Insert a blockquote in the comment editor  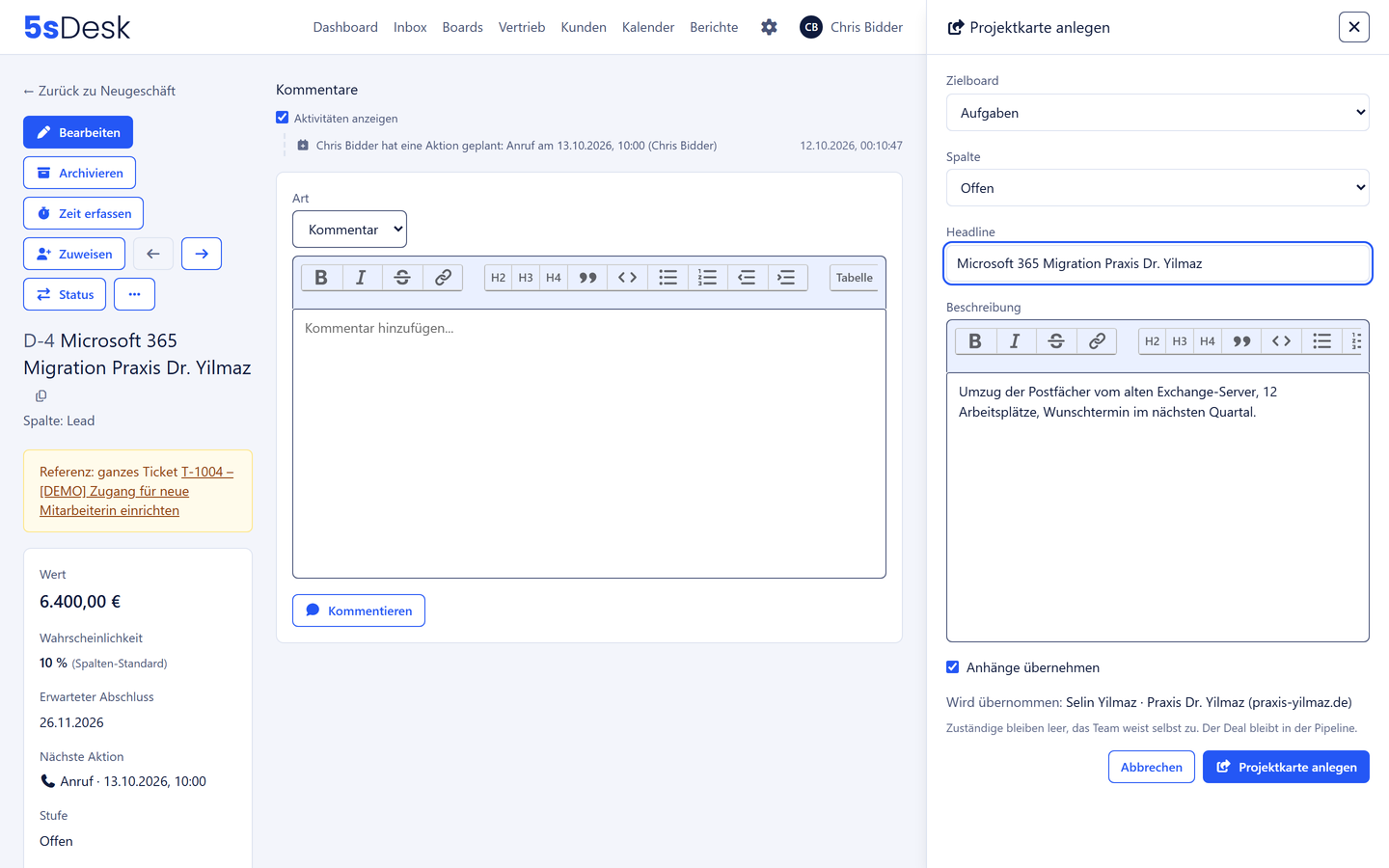tap(587, 278)
